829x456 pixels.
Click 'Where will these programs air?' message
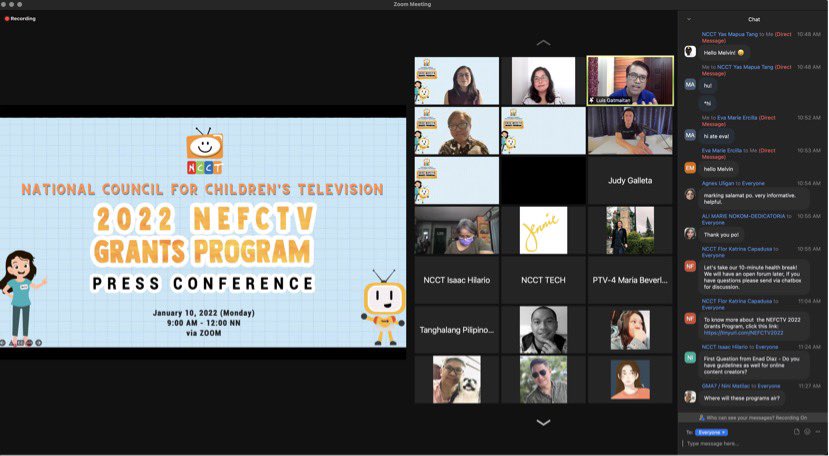[x=742, y=398]
